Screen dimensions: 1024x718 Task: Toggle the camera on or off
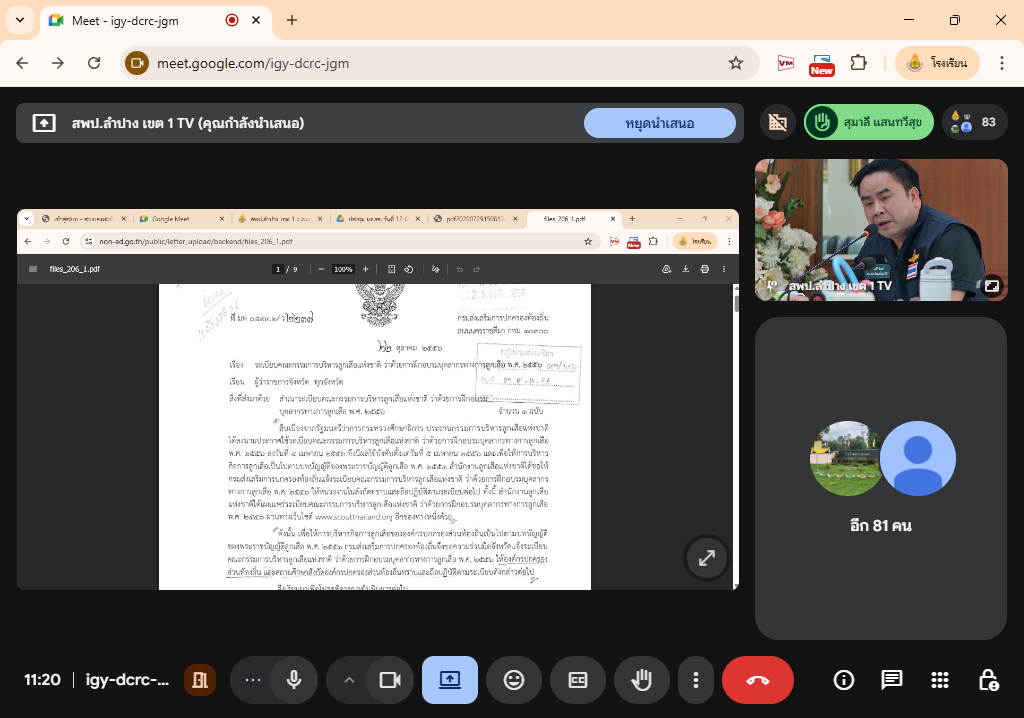tap(389, 680)
